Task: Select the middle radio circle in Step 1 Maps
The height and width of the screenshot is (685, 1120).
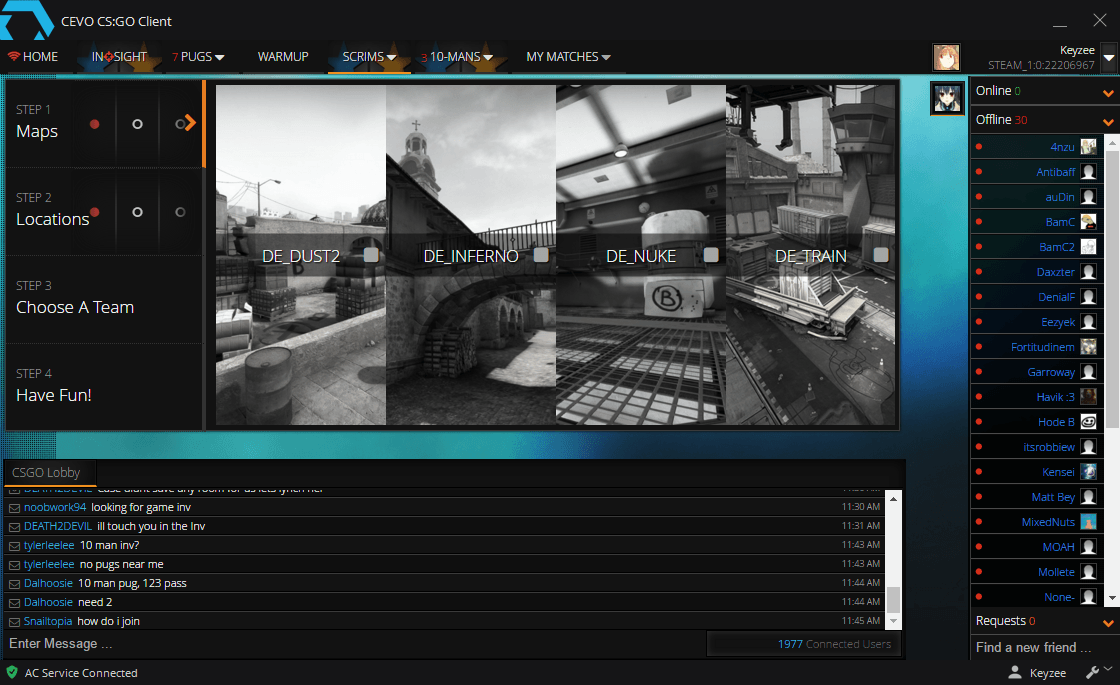Action: pyautogui.click(x=137, y=124)
